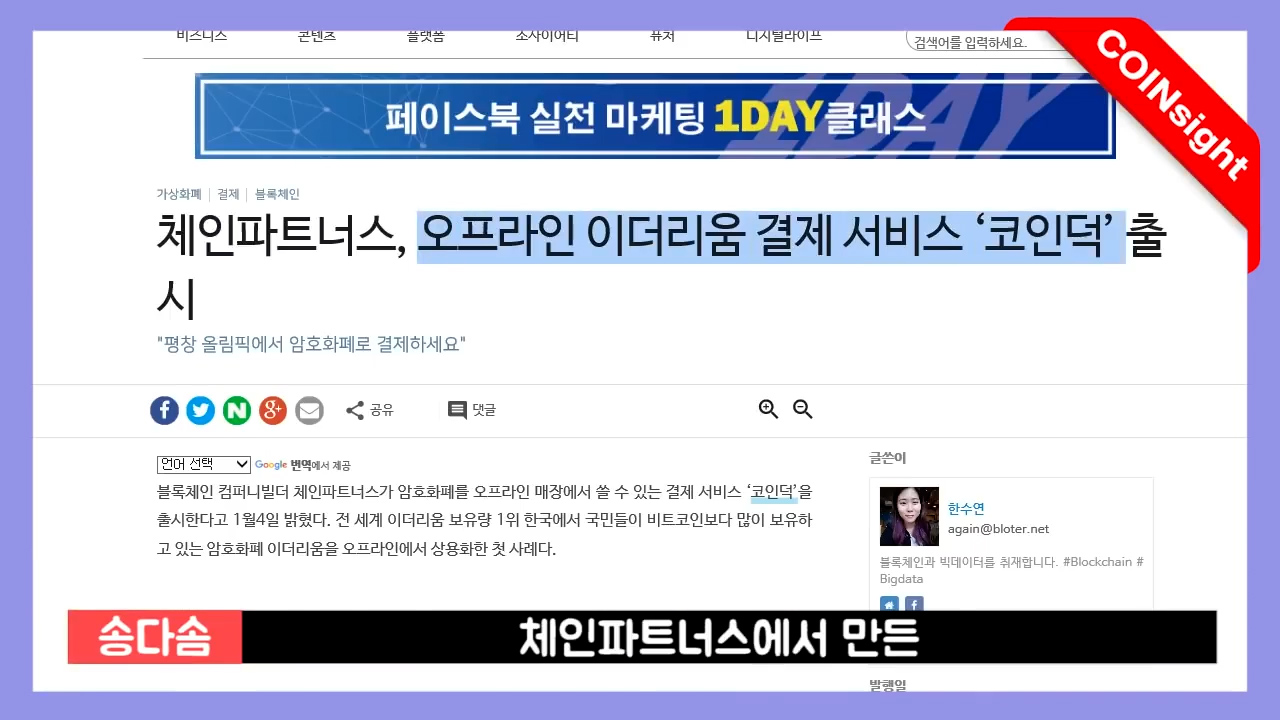
Task: Open author's homepage icon
Action: pos(889,605)
